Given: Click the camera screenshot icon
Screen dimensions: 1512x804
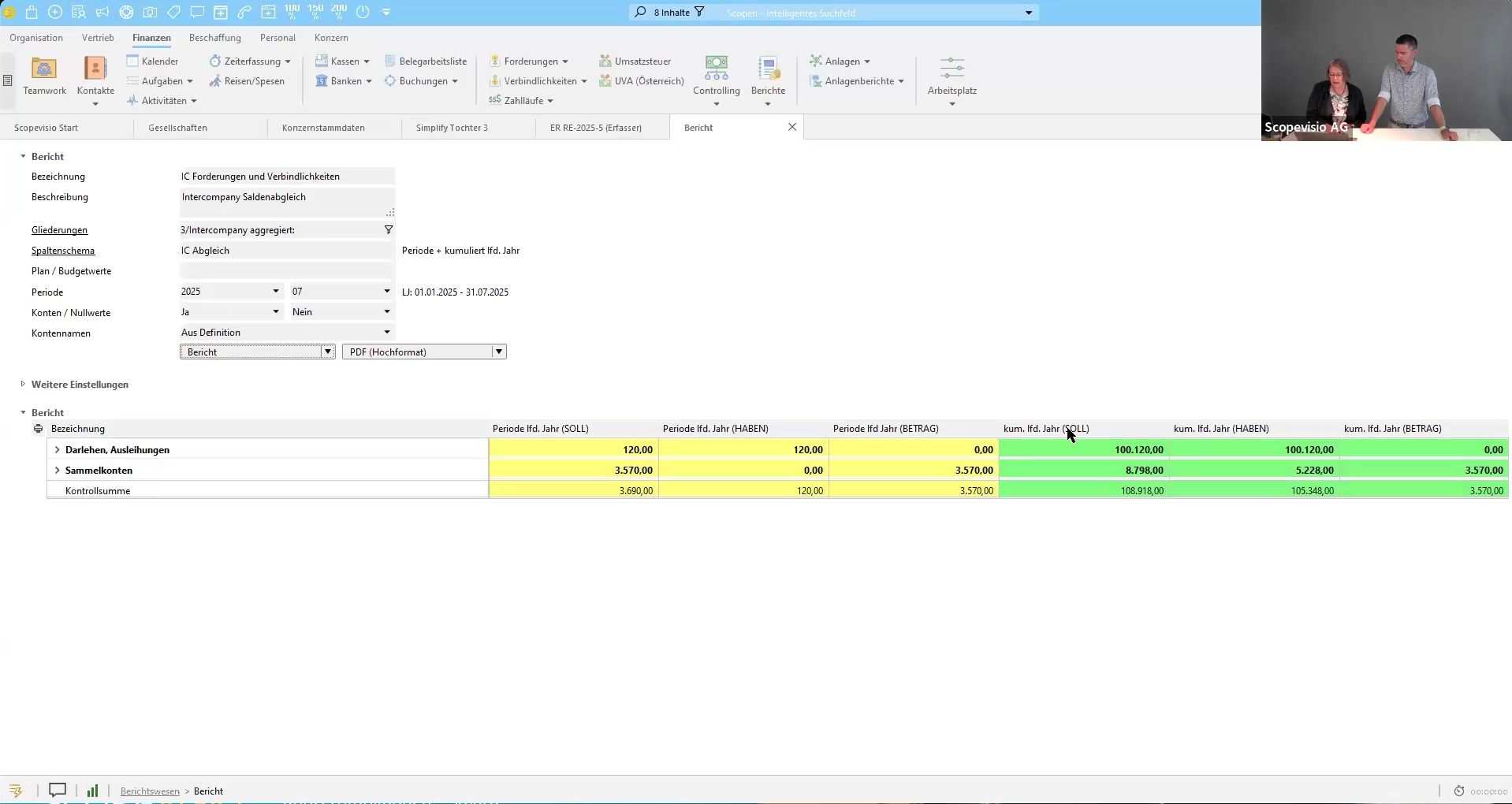Looking at the screenshot, I should (x=150, y=13).
